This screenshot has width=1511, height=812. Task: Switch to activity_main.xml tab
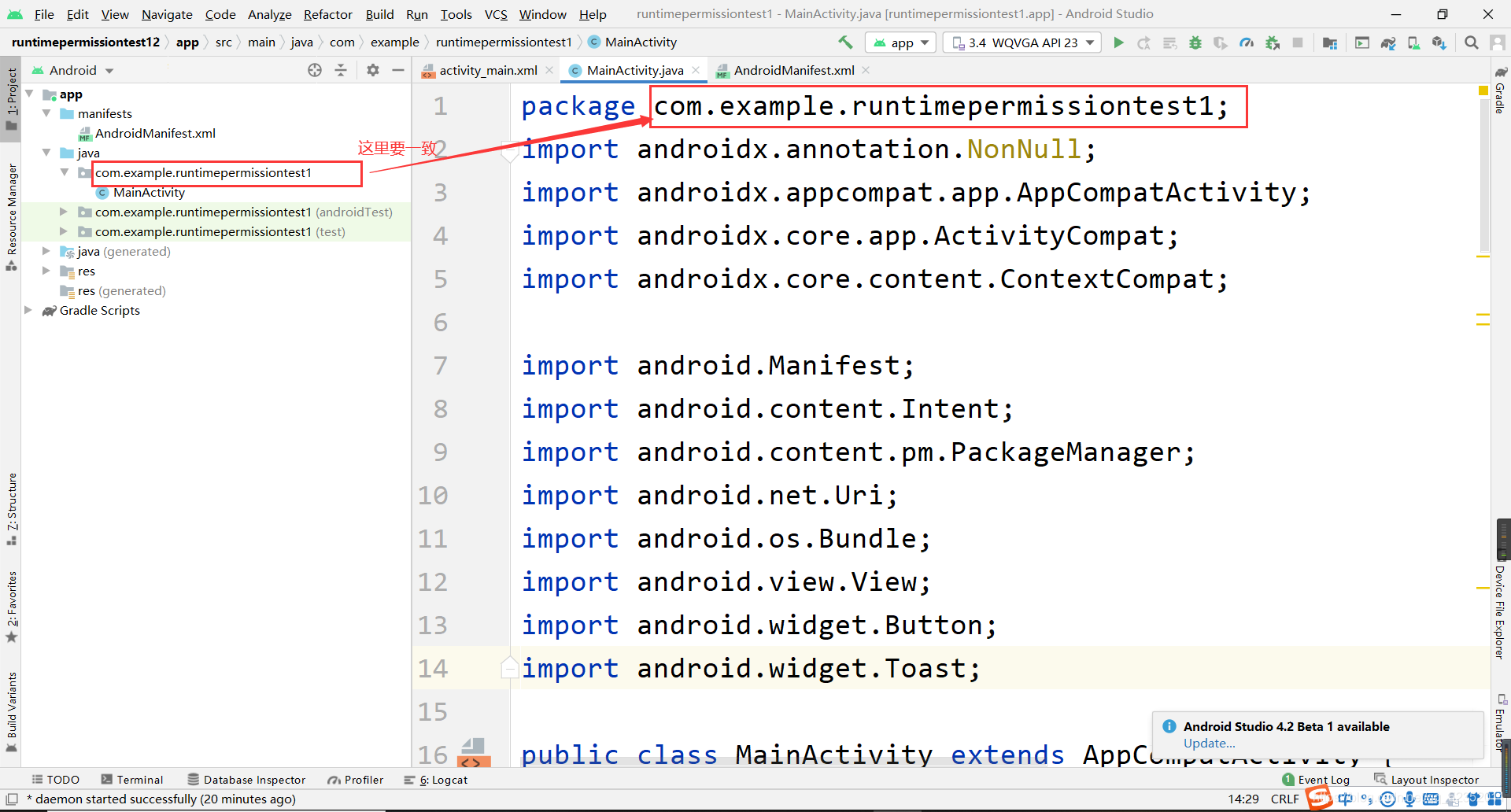coord(488,70)
